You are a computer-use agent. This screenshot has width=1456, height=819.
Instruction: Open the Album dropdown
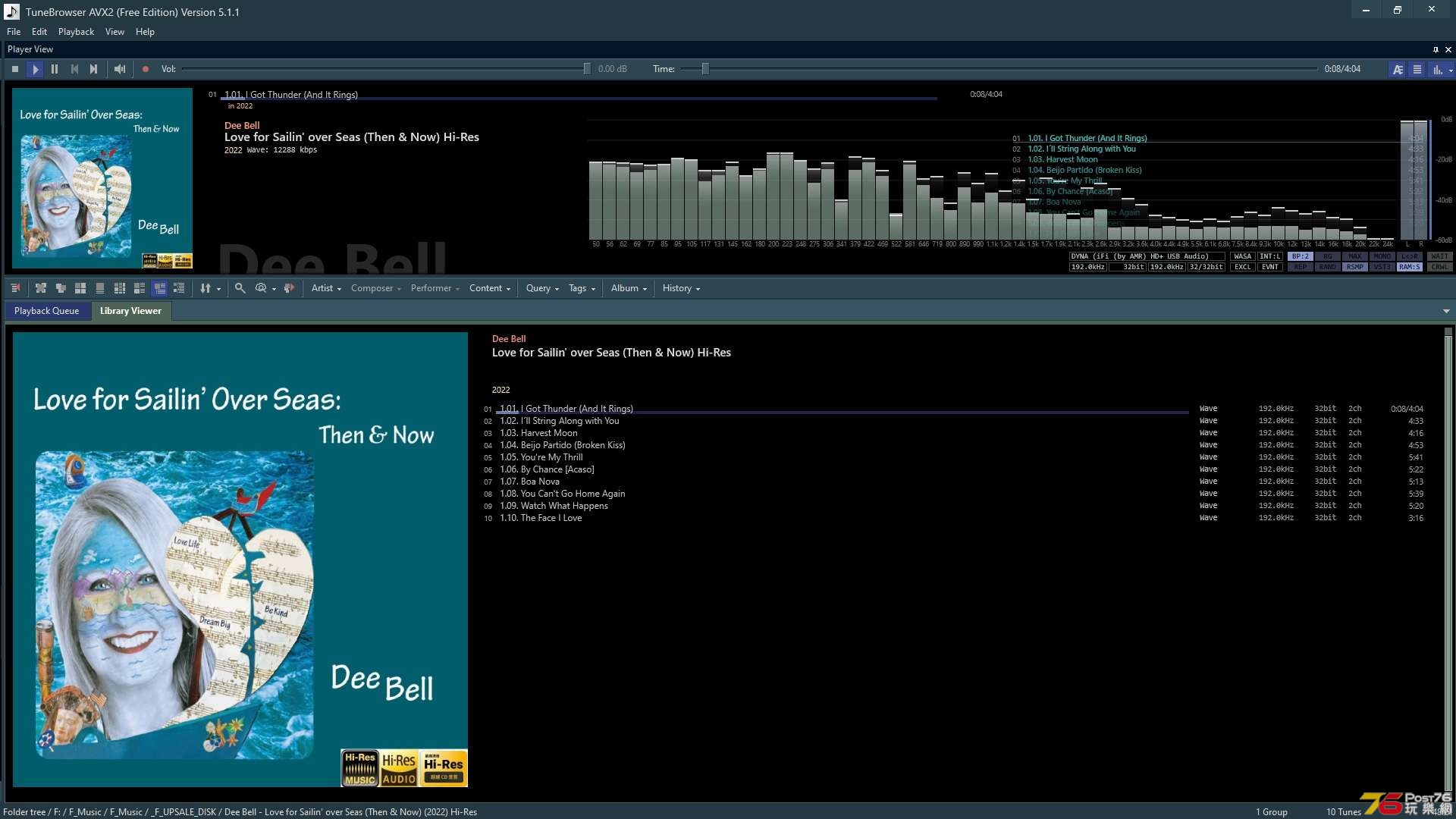pos(629,288)
